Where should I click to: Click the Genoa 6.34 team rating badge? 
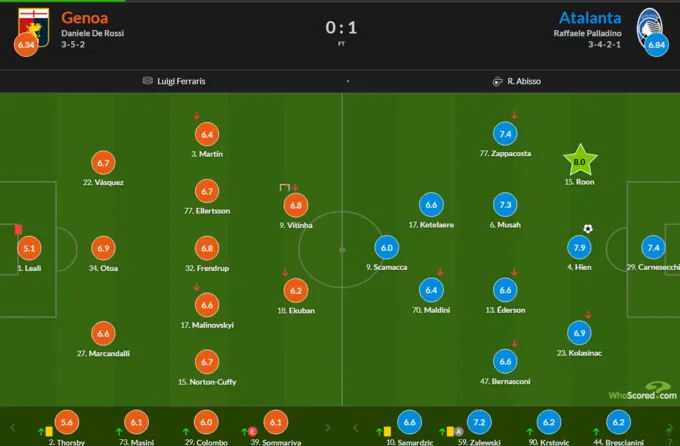tap(24, 46)
